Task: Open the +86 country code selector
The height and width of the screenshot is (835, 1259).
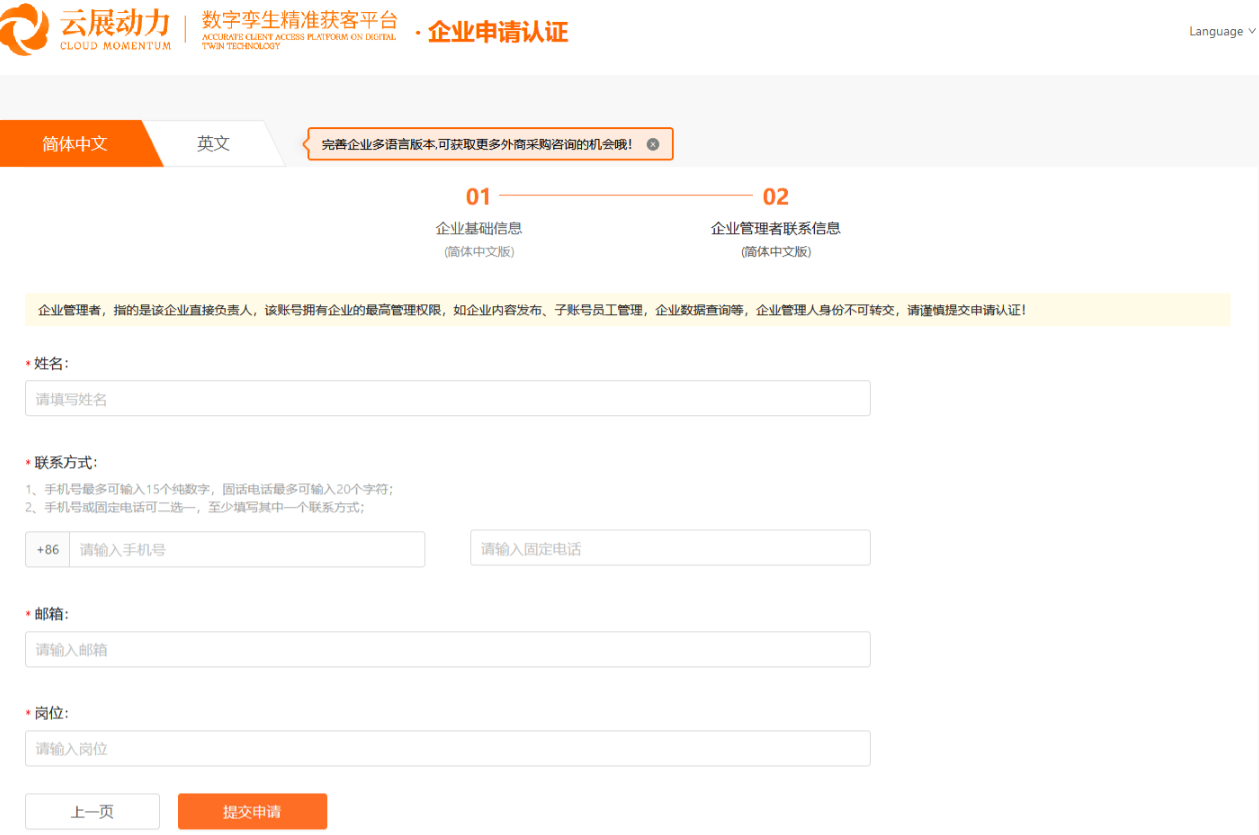Action: pos(46,548)
